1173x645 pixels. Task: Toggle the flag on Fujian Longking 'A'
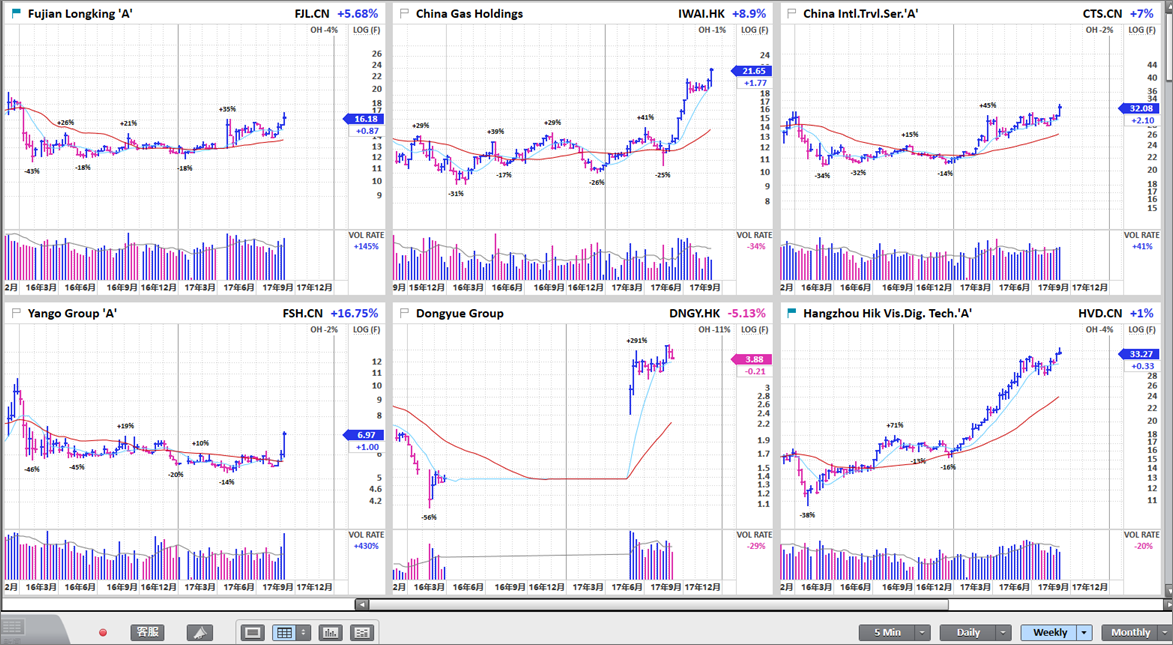point(16,13)
